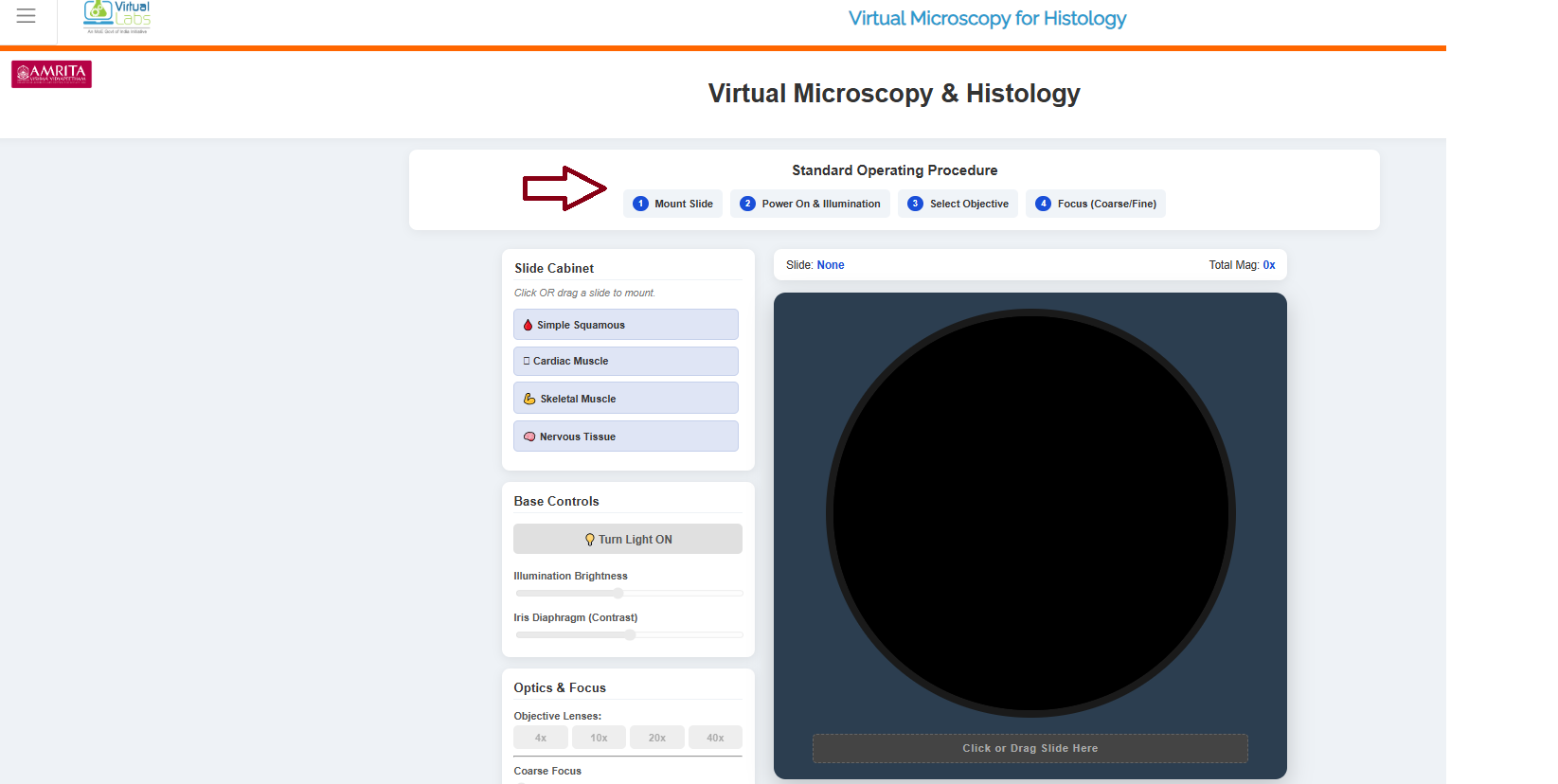
Task: Mount the Simple Squamous slide
Action: click(x=625, y=325)
